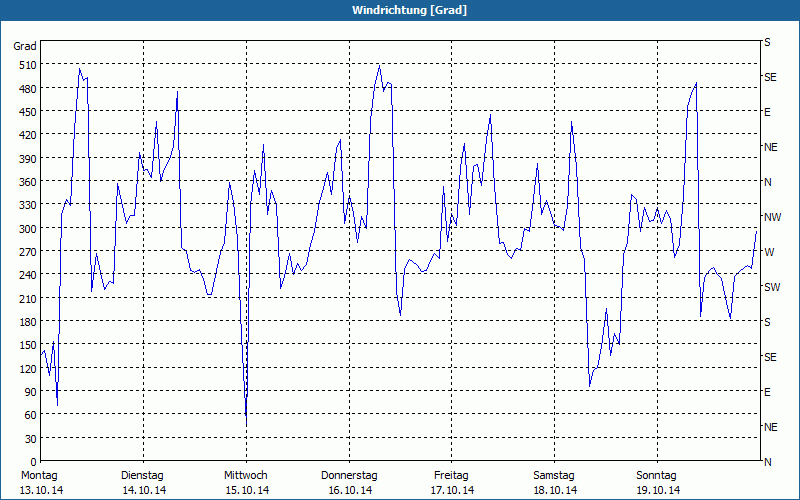Image resolution: width=800 pixels, height=500 pixels.
Task: Select the 16.10.14 date label
Action: [x=350, y=490]
